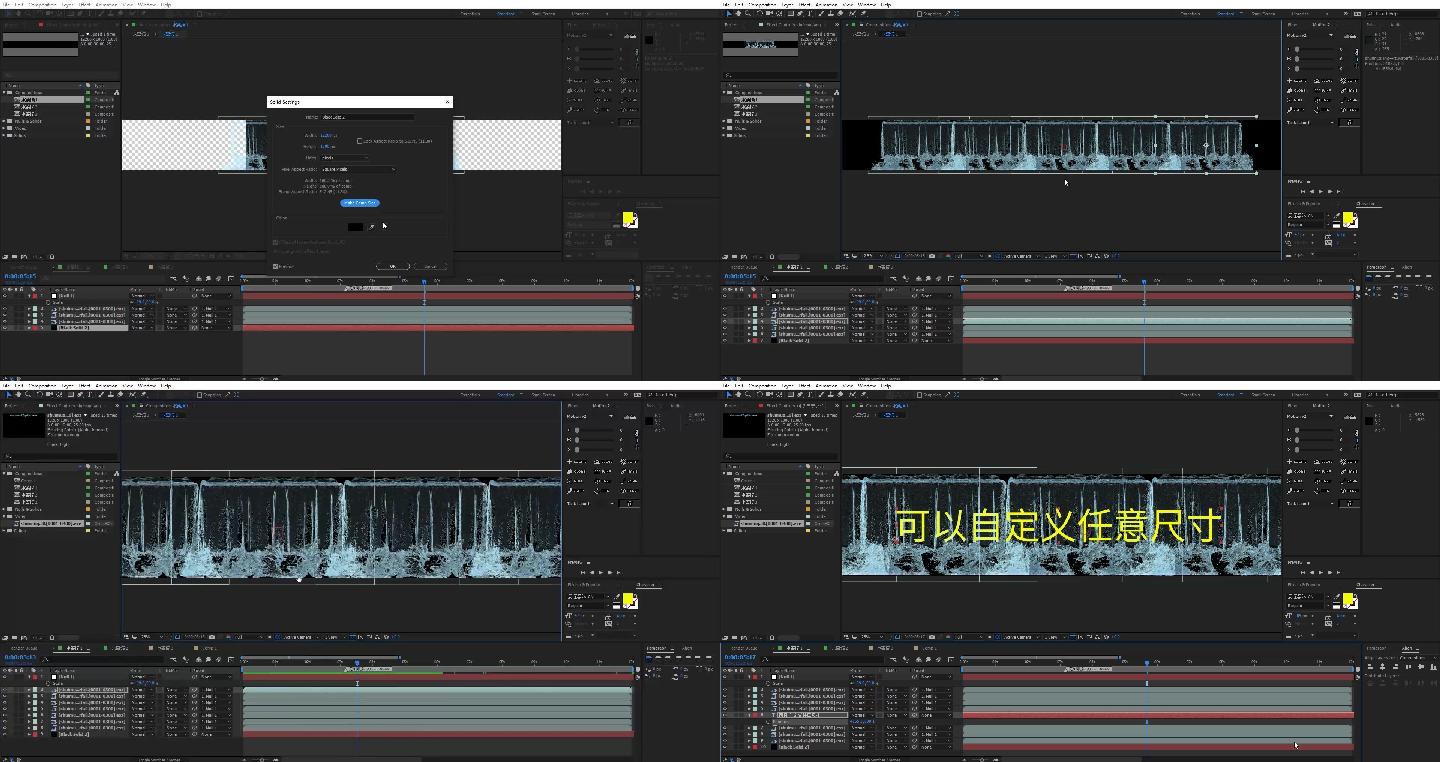
Task: Toggle the Preview checkbox in Solid Settings
Action: tap(276, 266)
